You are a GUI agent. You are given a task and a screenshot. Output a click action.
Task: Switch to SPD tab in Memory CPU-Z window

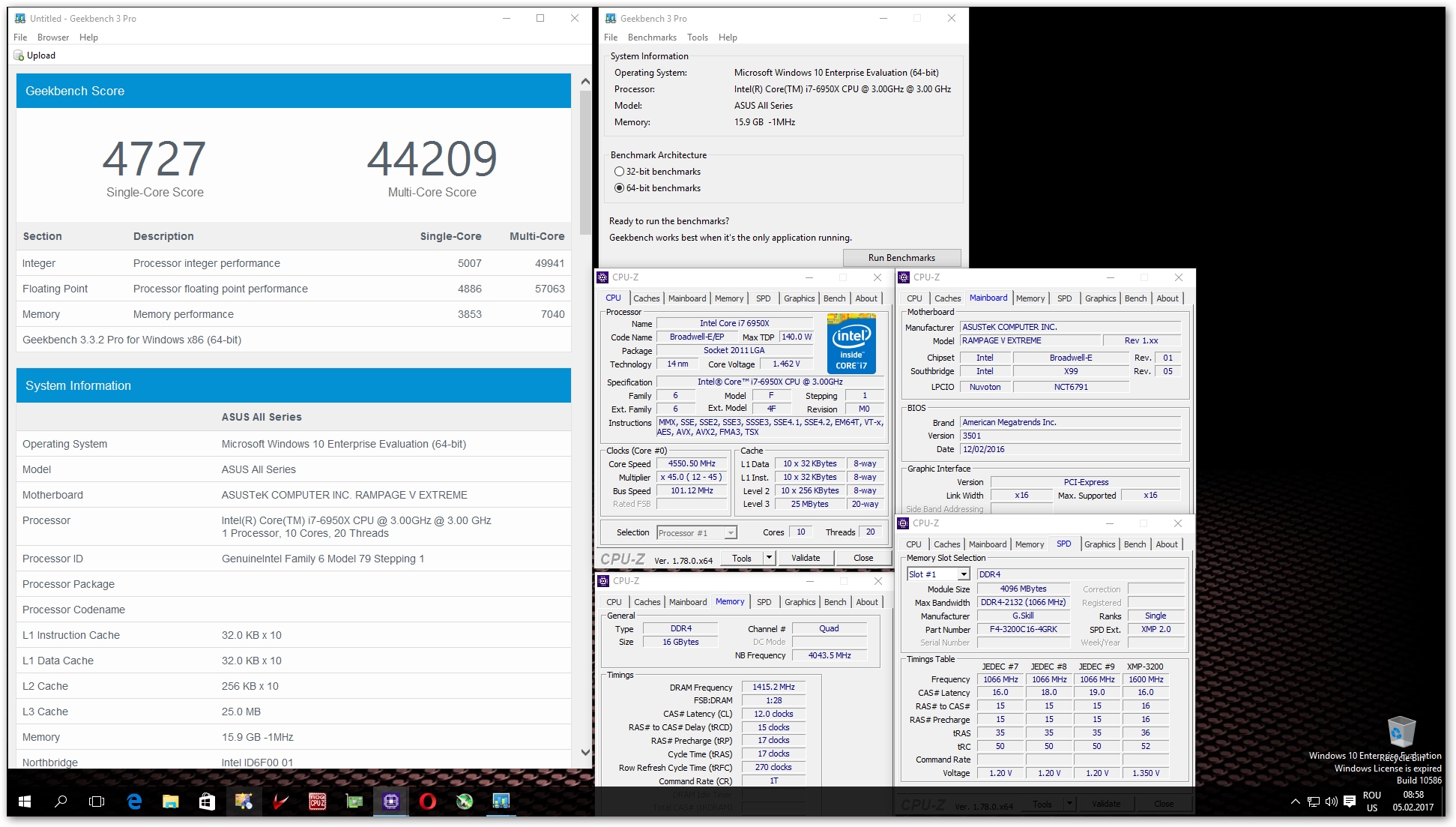pos(764,602)
